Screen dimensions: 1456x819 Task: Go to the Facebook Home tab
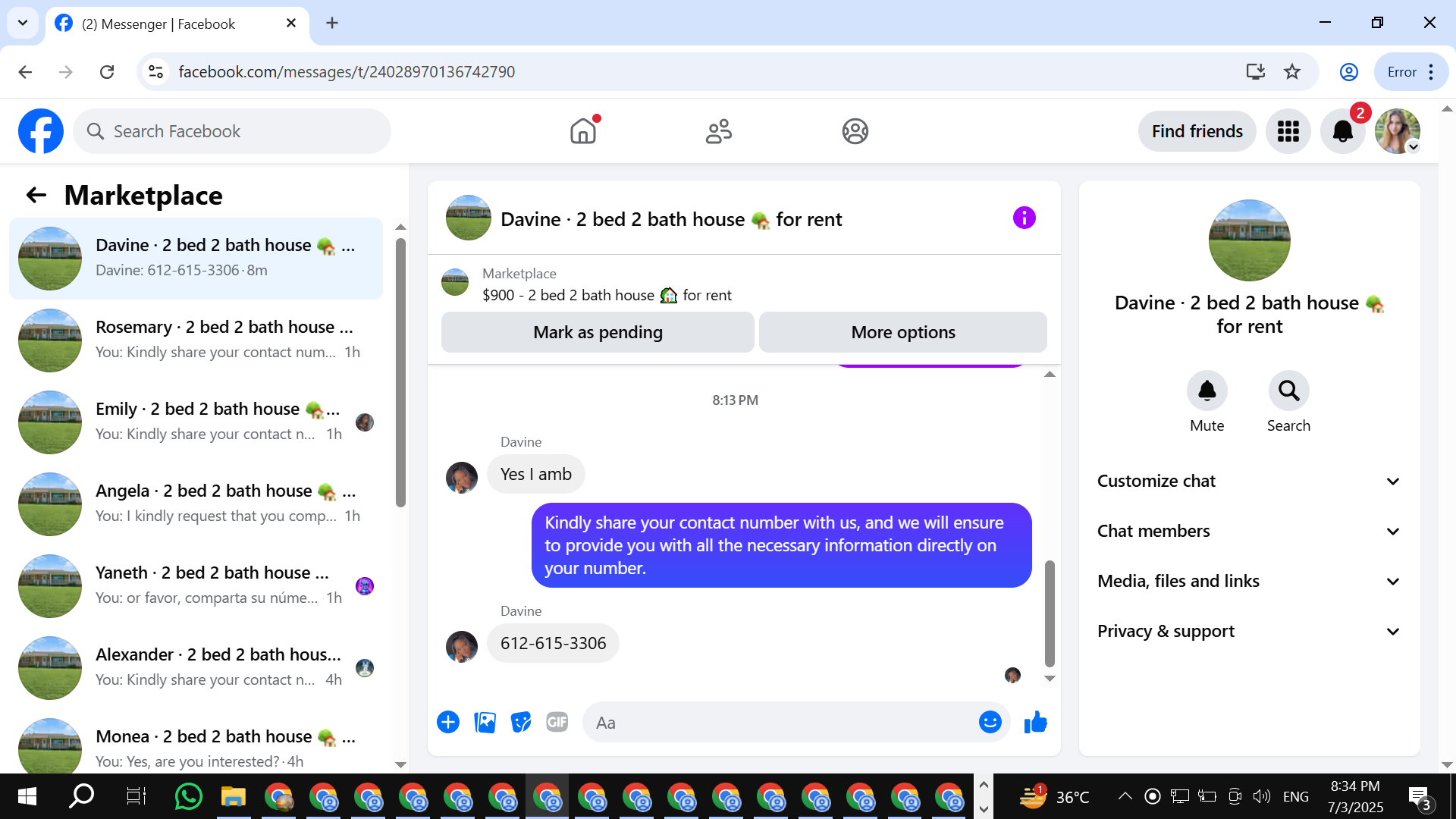pos(583,131)
